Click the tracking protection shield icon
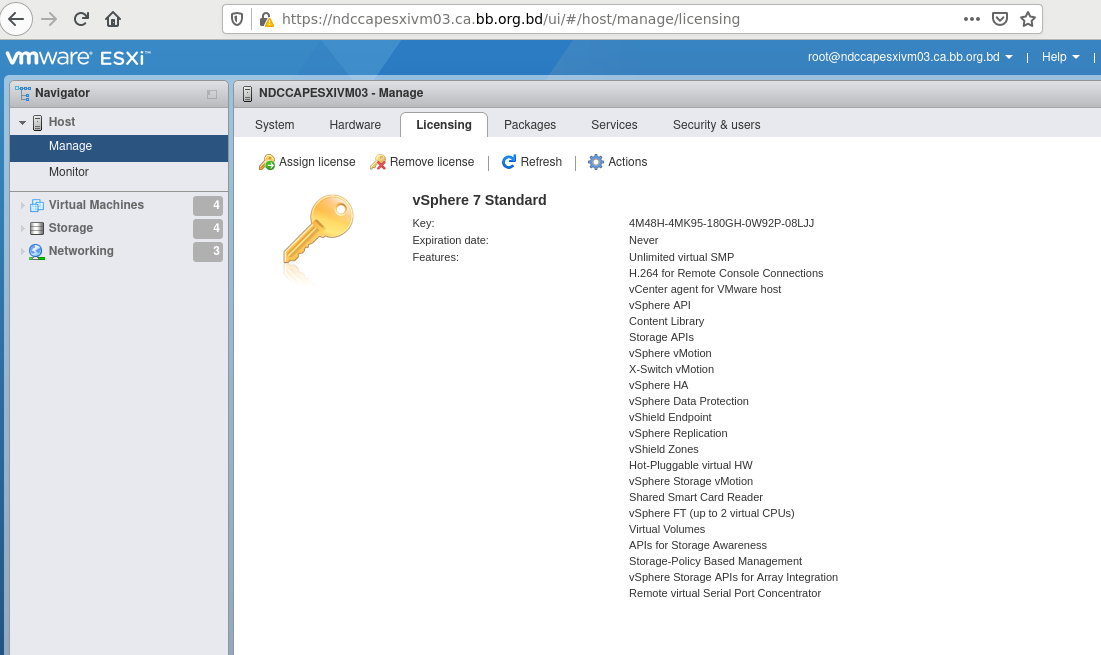The image size is (1101, 655). 237,19
